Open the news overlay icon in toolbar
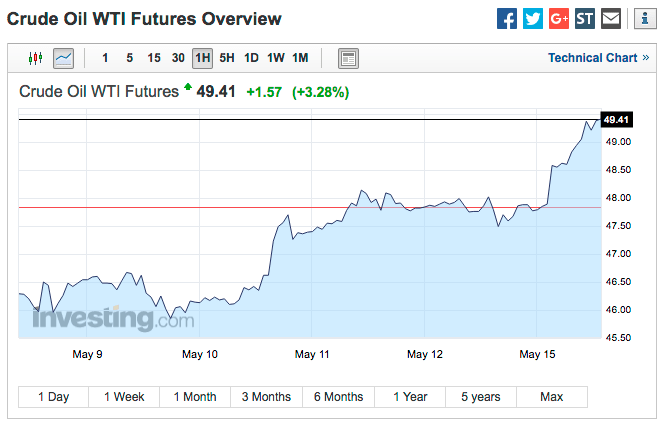The height and width of the screenshot is (425, 663). tap(348, 58)
